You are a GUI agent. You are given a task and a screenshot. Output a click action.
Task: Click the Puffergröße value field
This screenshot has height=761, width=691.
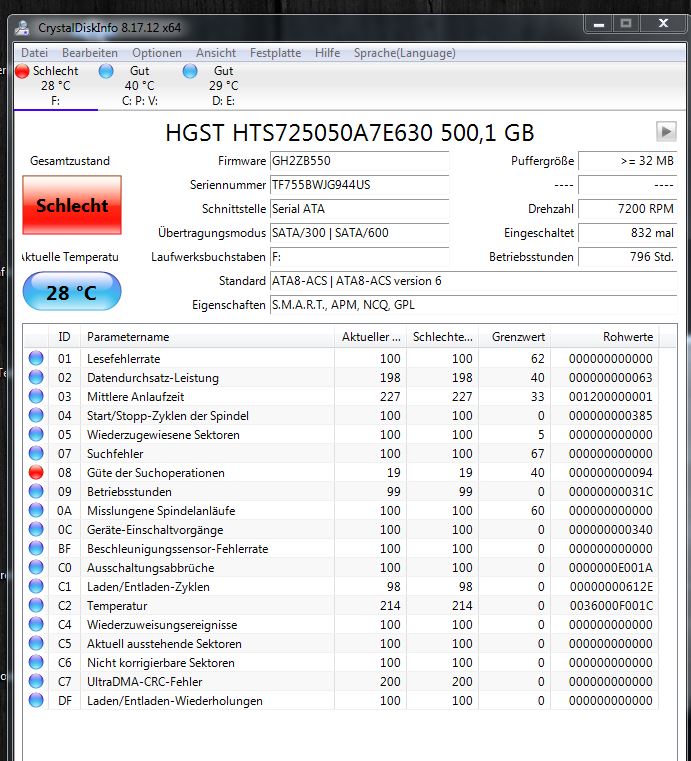coord(627,161)
